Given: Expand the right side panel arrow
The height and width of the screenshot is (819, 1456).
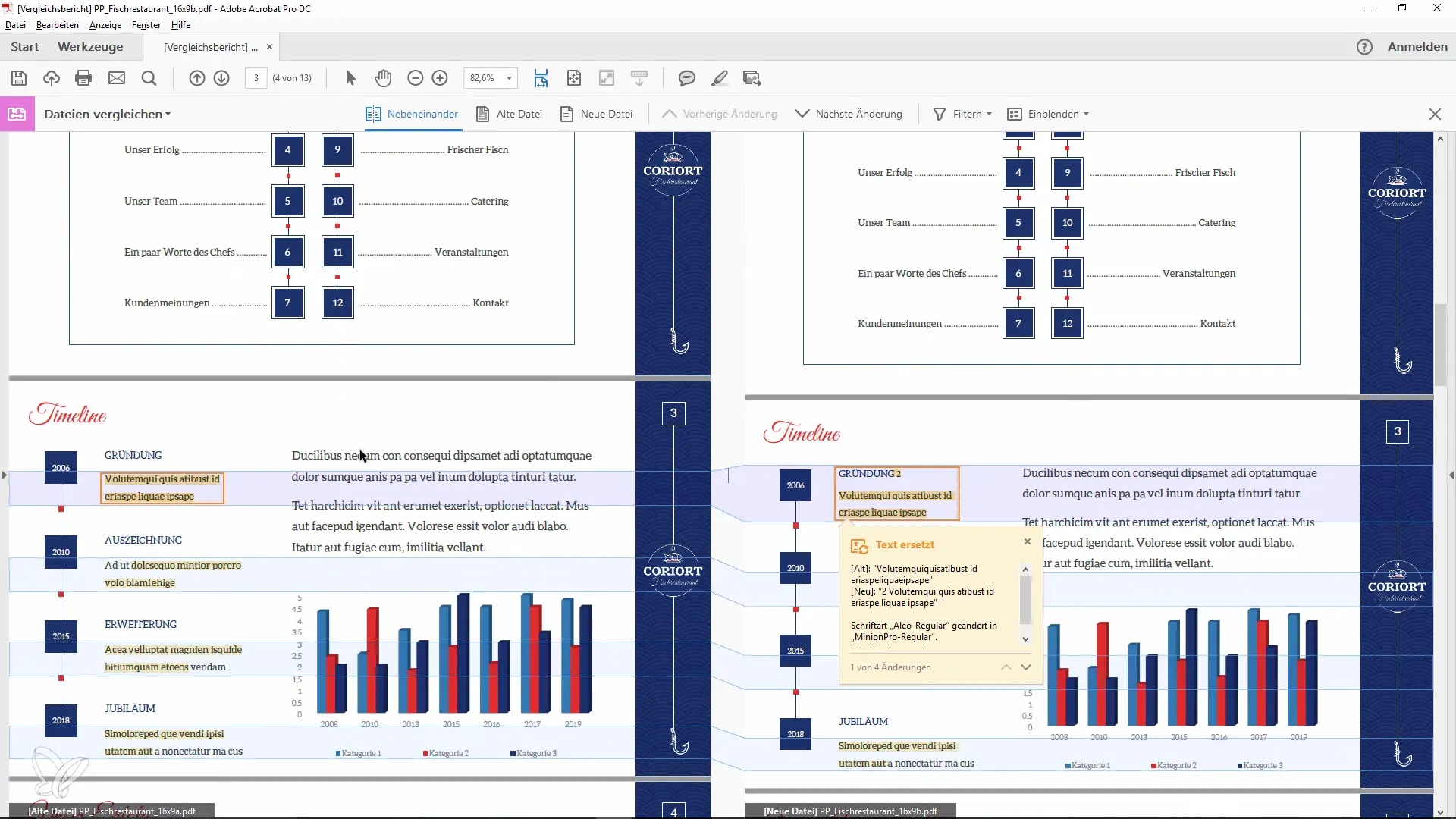Looking at the screenshot, I should tap(1451, 475).
